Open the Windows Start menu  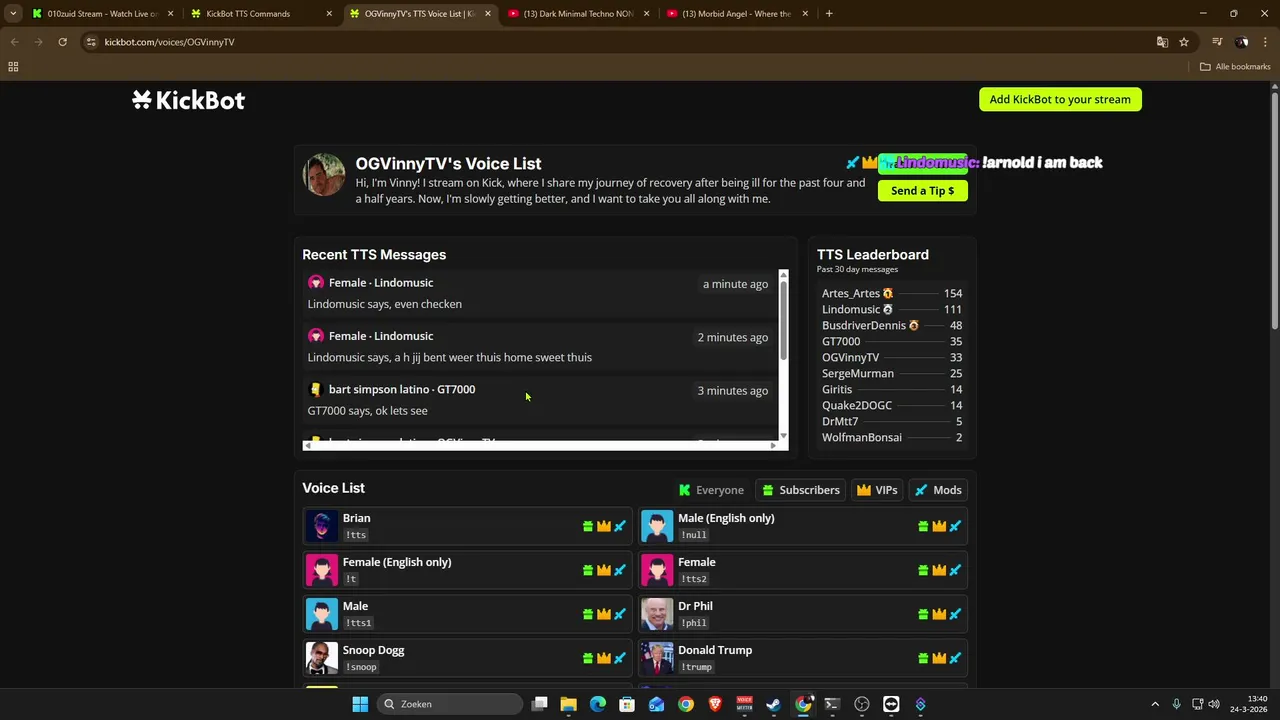point(360,704)
